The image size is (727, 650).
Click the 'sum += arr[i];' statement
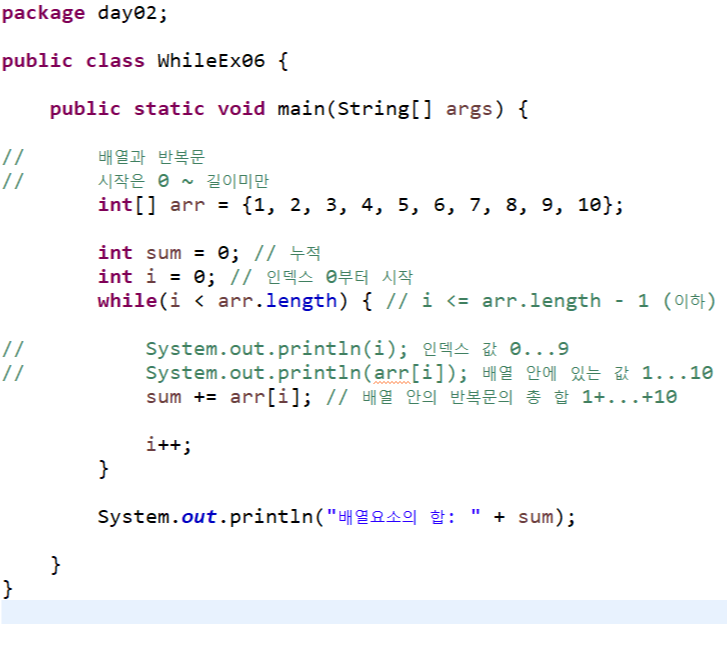point(229,397)
